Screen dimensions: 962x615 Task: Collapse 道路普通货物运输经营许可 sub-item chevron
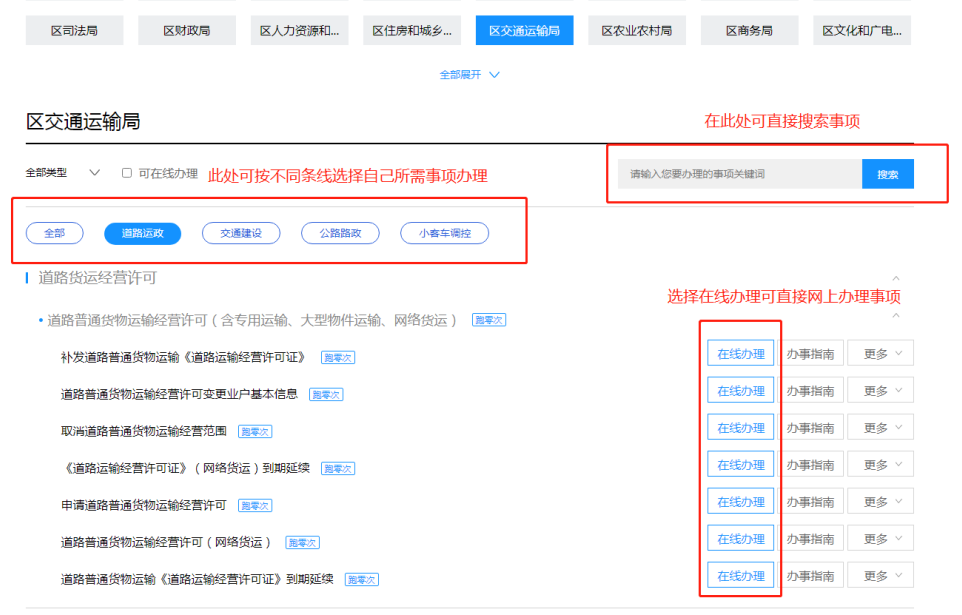895,316
